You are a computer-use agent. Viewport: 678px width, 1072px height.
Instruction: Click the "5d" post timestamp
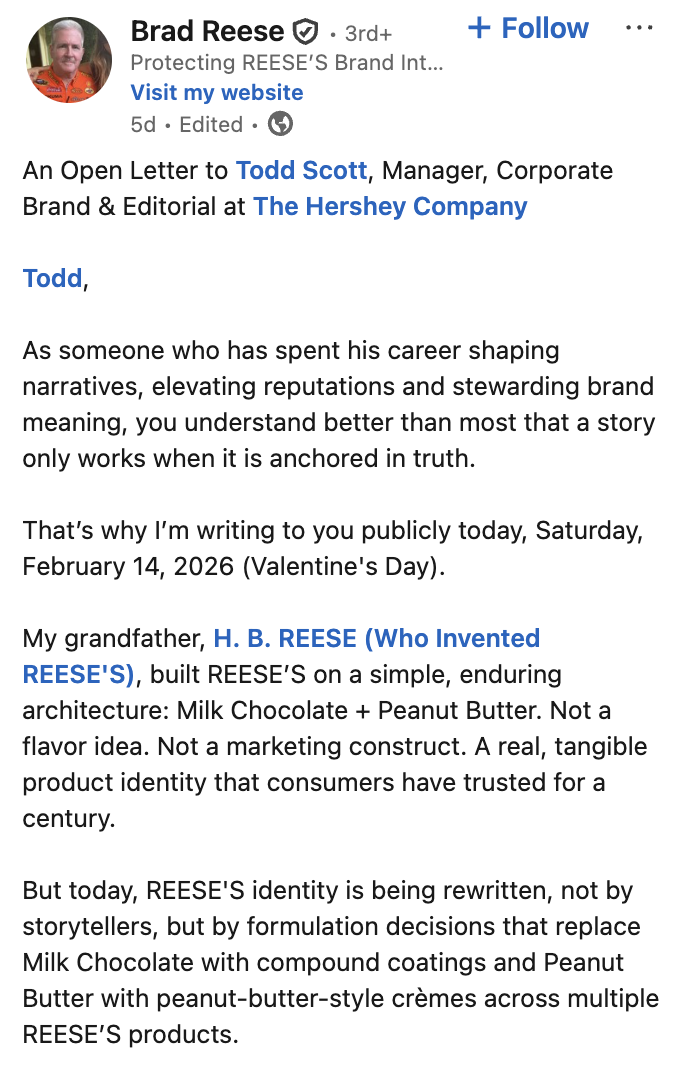click(143, 124)
